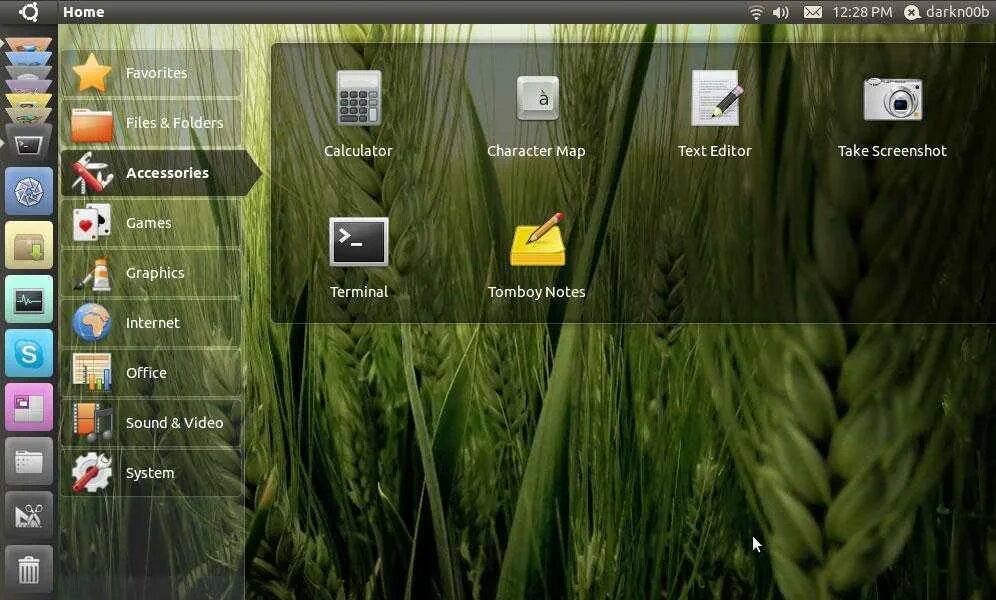Image resolution: width=996 pixels, height=600 pixels.
Task: Launch the Shotwell aperture icon in launcher
Action: click(x=29, y=192)
